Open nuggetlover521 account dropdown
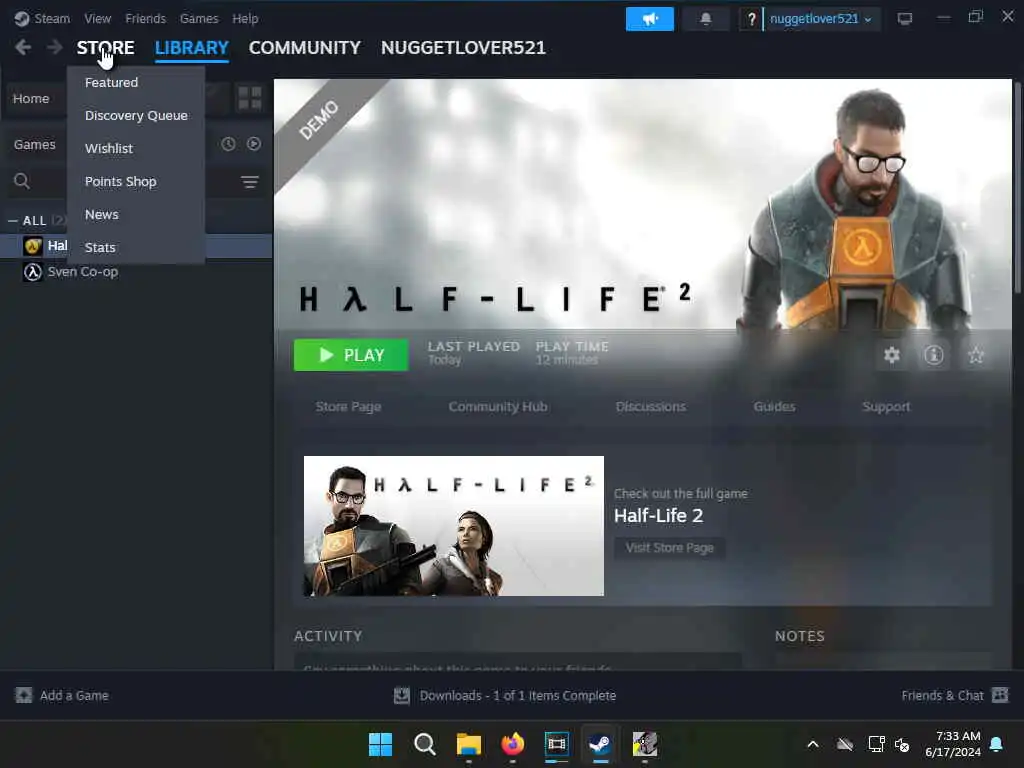Image resolution: width=1024 pixels, height=768 pixels. pos(821,19)
